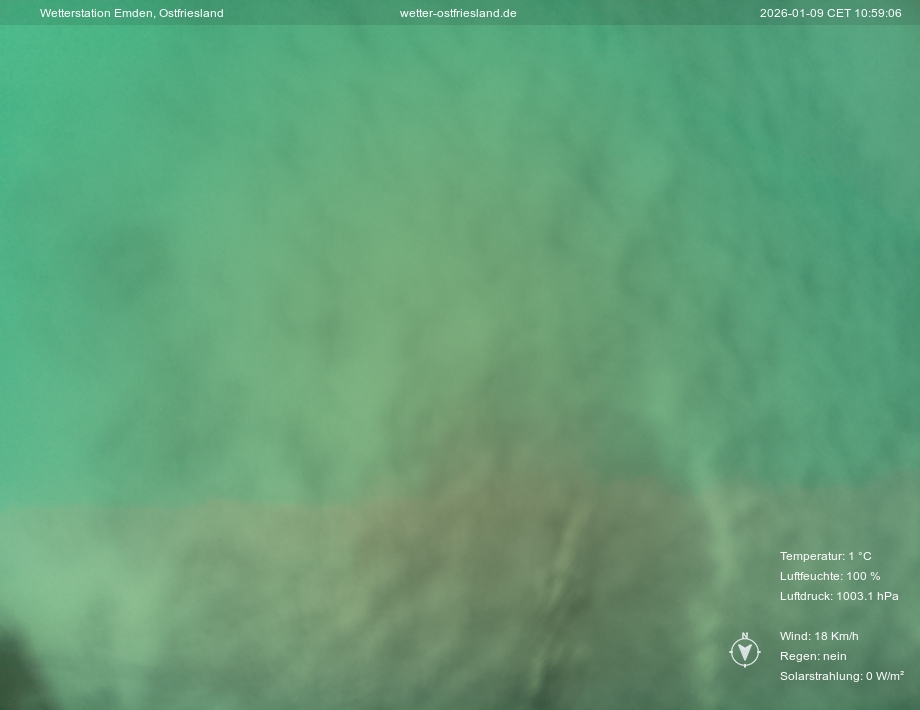Image resolution: width=920 pixels, height=710 pixels.
Task: Click the Temperatur label
Action: [811, 556]
